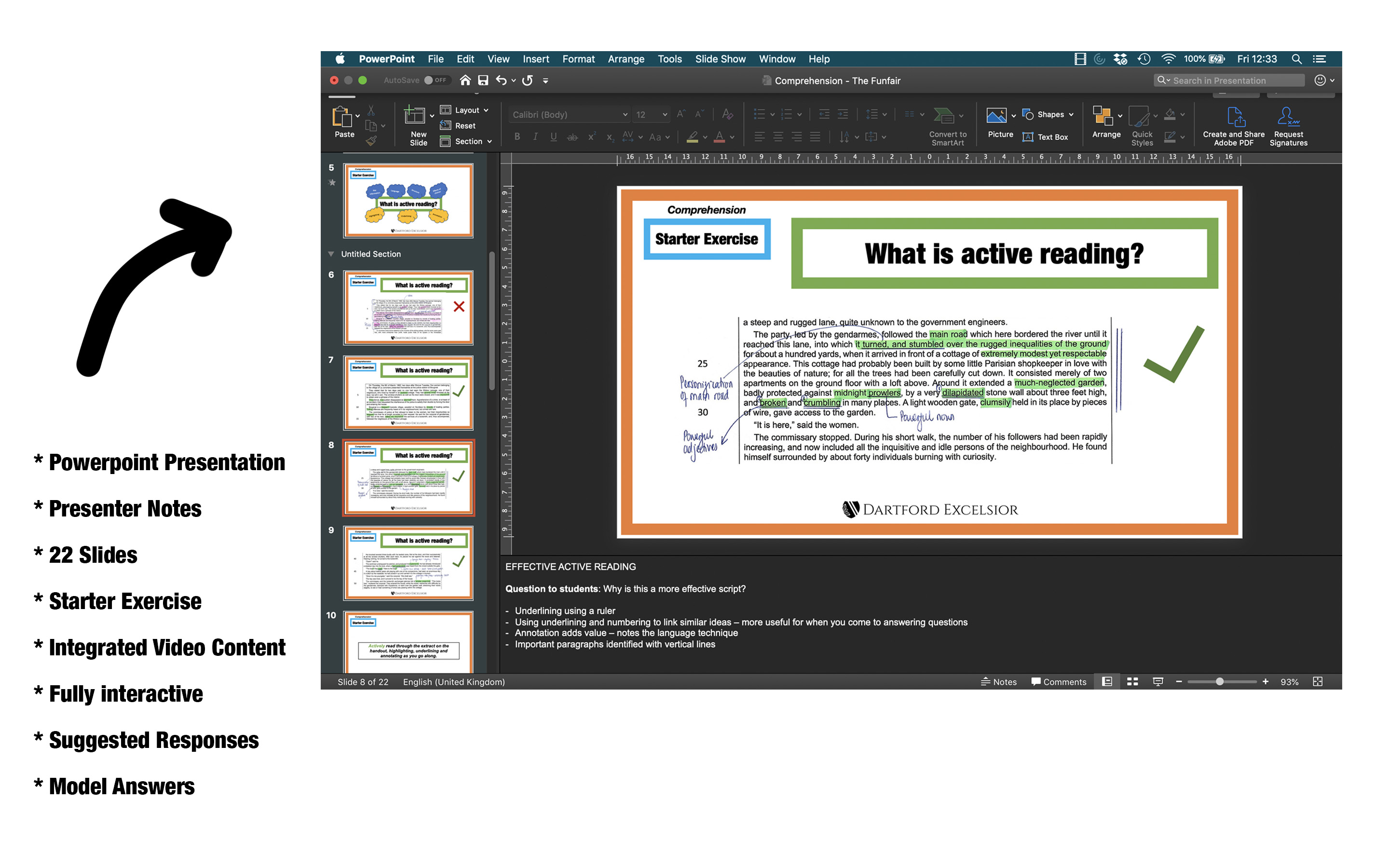Open the Layout dropdown
The image size is (1389, 868).
pos(464,109)
